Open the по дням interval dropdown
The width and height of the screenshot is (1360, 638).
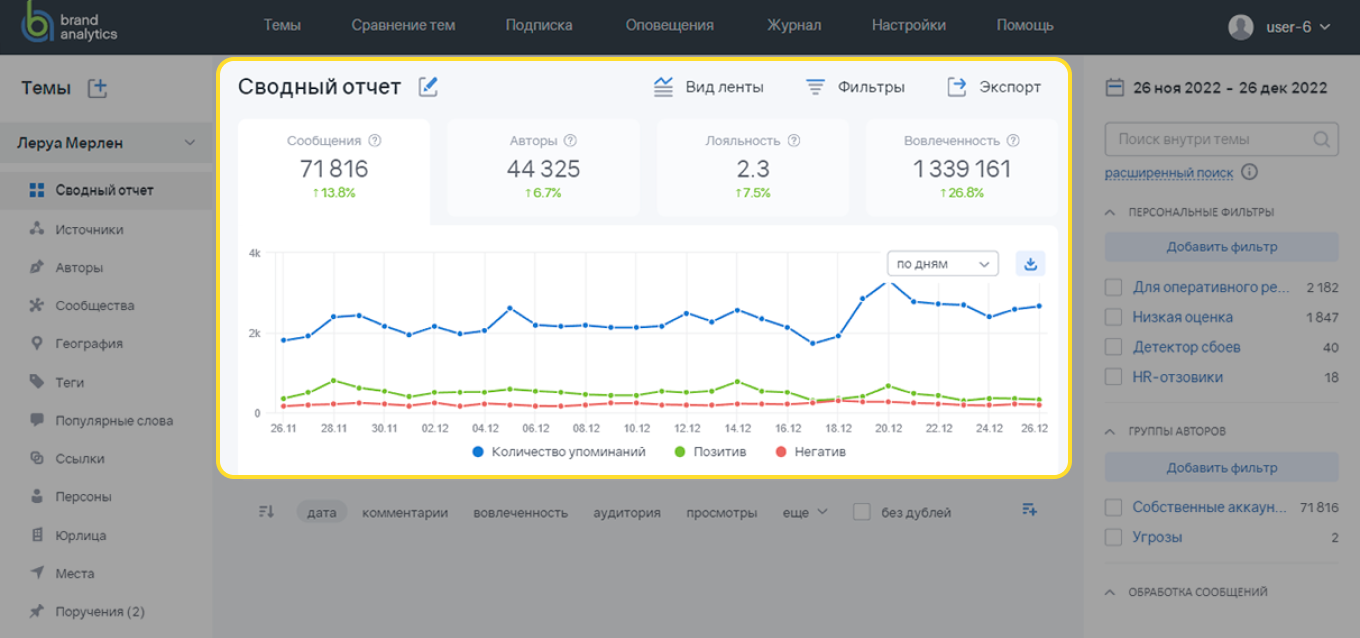(x=942, y=264)
